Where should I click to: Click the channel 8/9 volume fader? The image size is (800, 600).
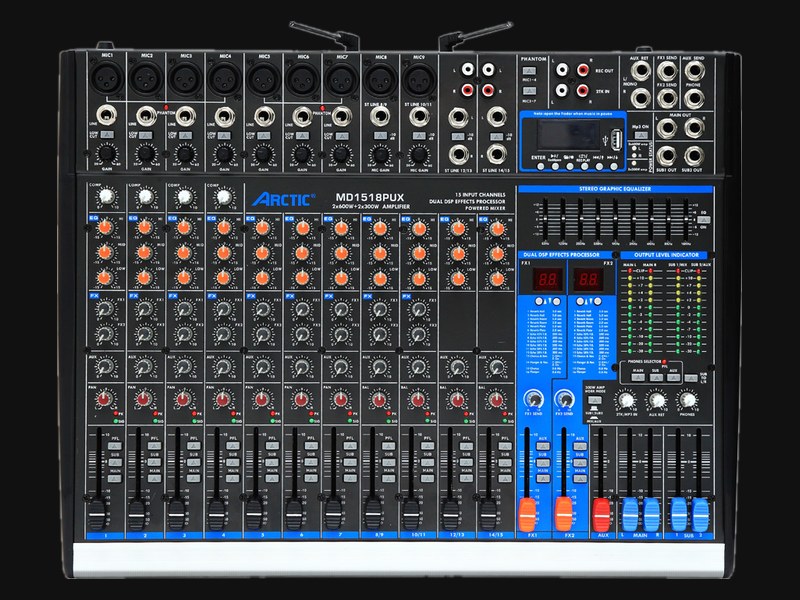point(372,514)
